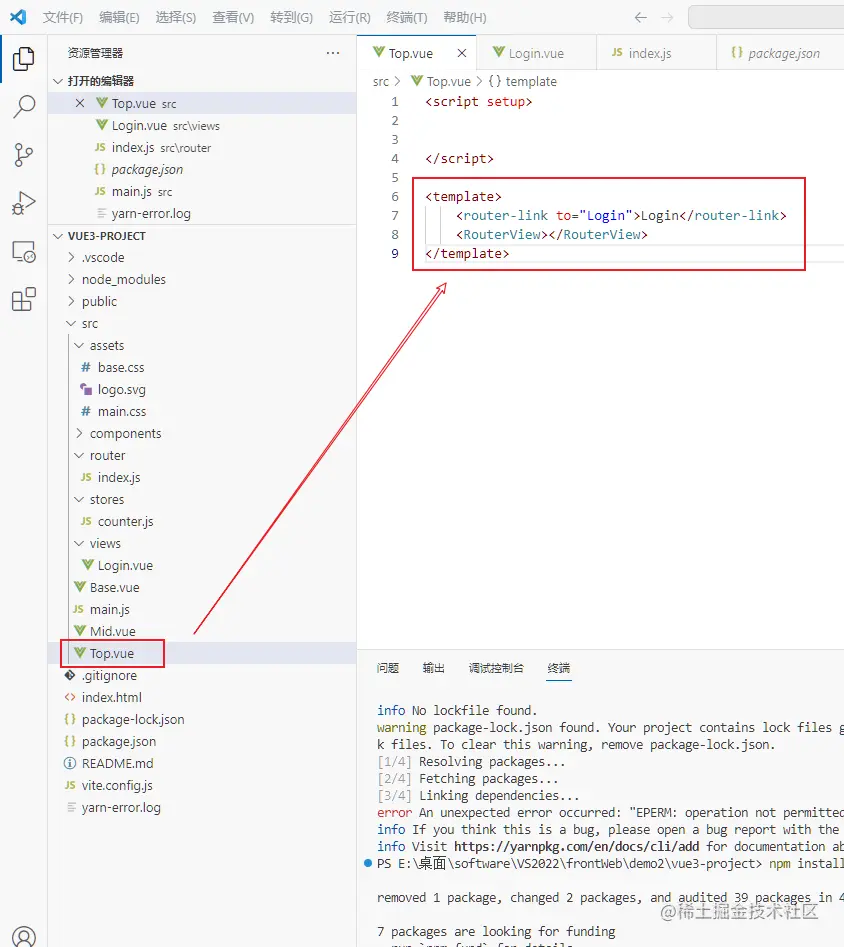Open the 转到(G) menu
Viewport: 844px width, 947px height.
[x=292, y=18]
